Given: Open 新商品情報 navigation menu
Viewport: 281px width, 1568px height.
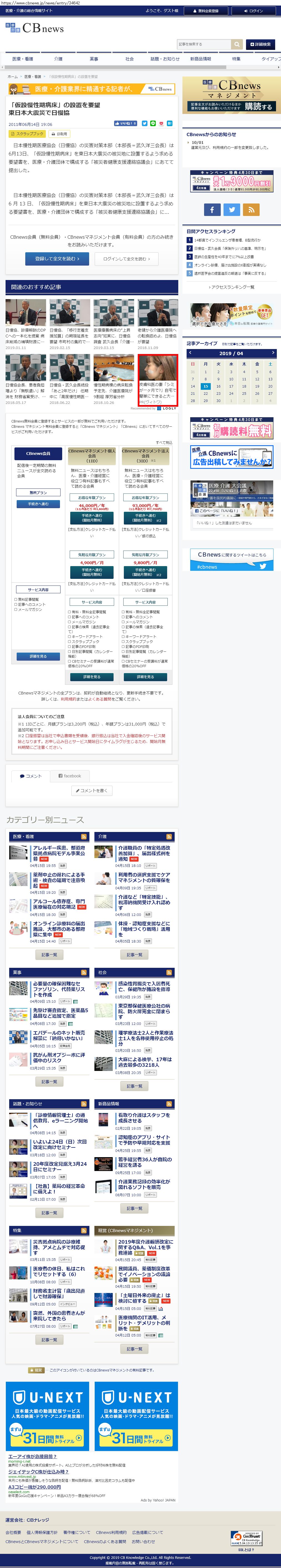Looking at the screenshot, I should click(200, 59).
